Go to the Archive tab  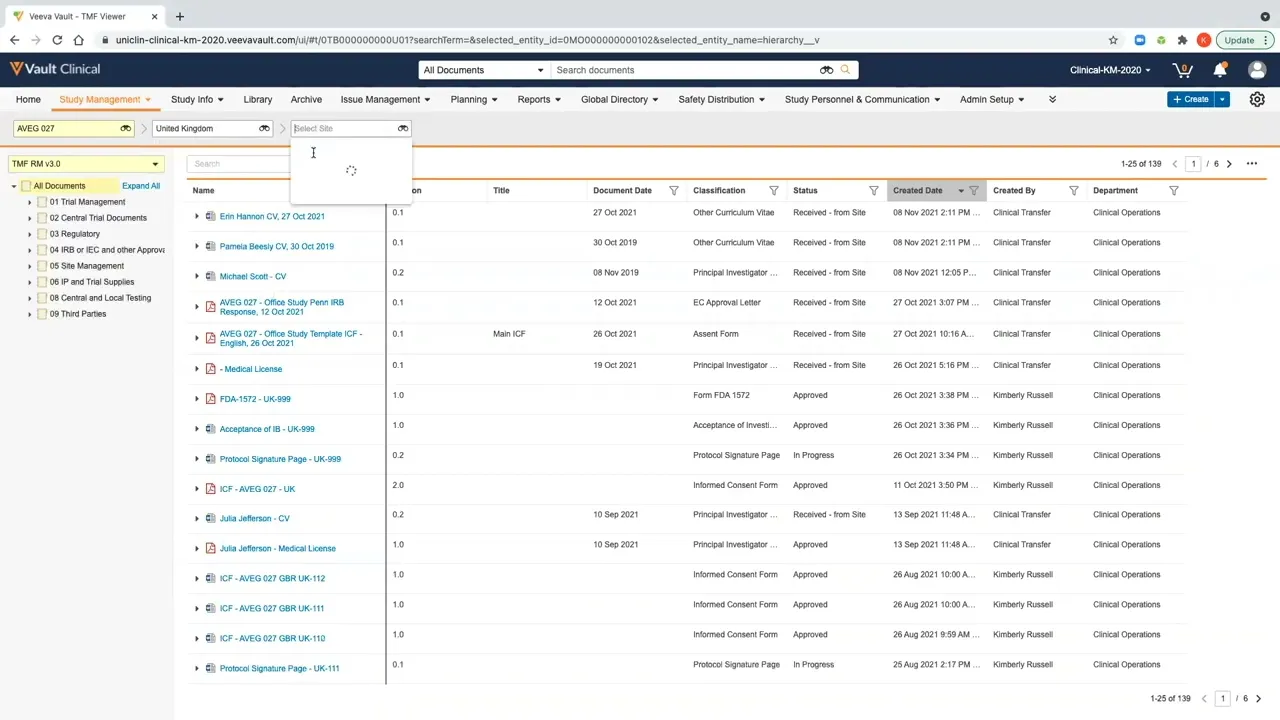[306, 99]
